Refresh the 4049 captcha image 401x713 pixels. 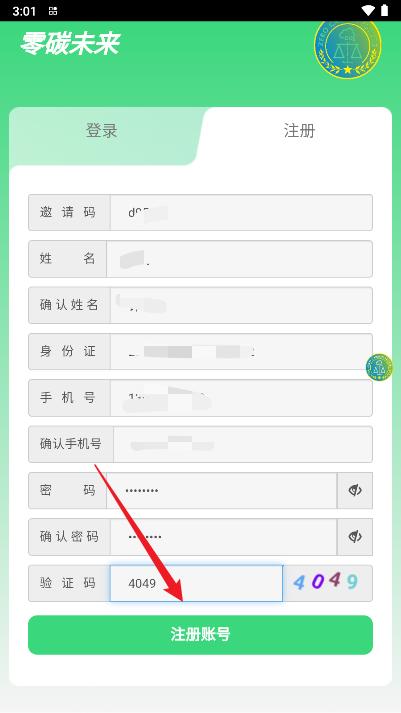(x=327, y=583)
